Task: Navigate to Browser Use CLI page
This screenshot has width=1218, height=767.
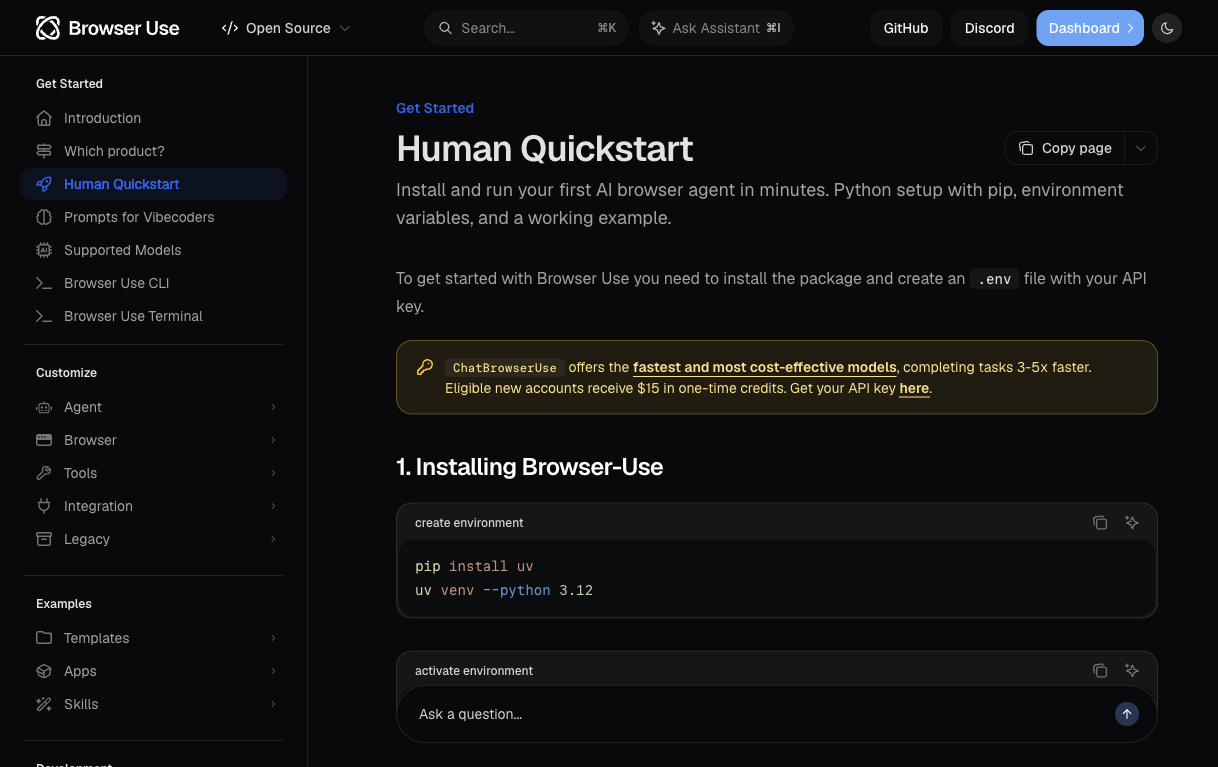Action: [x=154, y=283]
